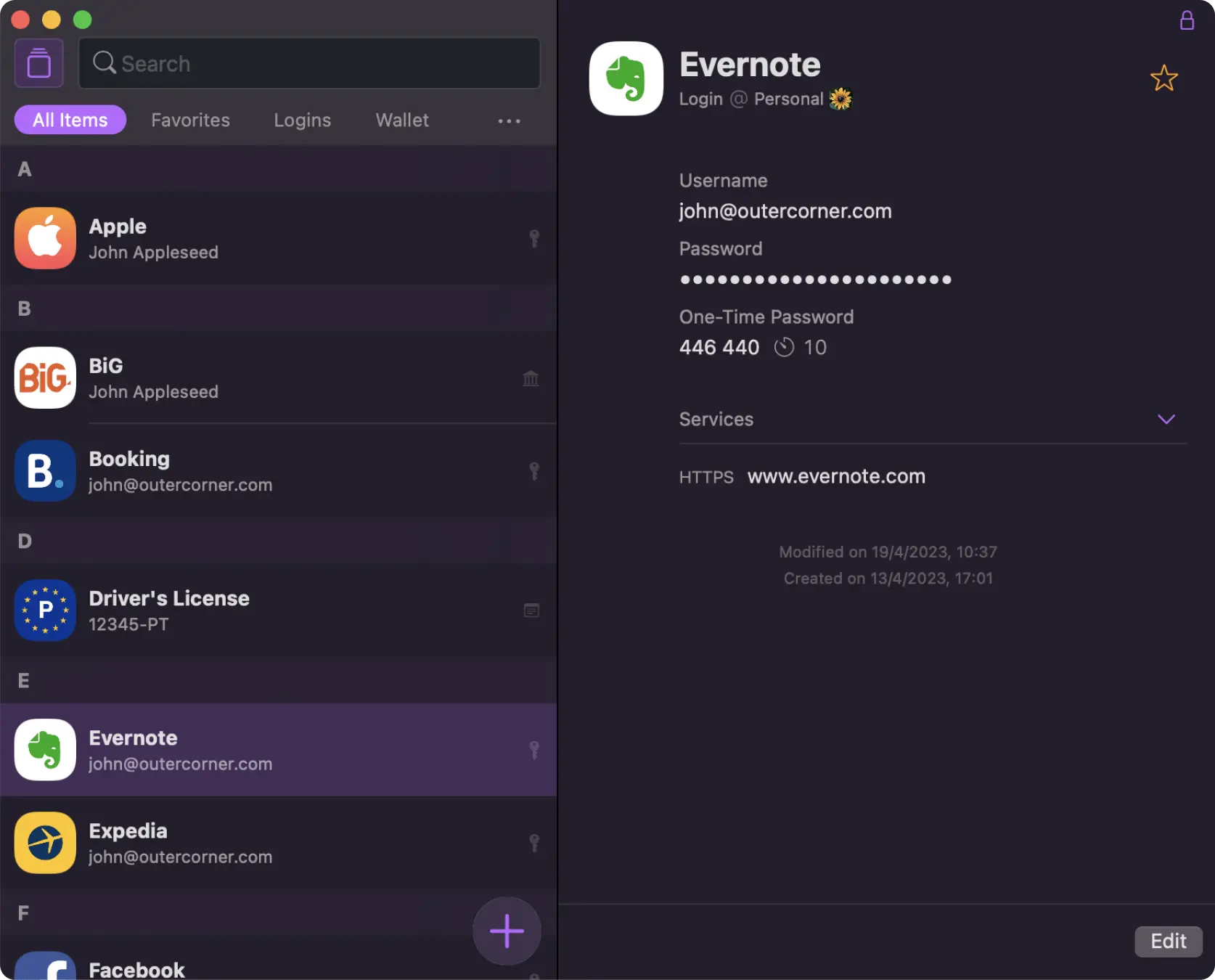This screenshot has height=980, width=1215.
Task: Switch to the Favorites tab
Action: pyautogui.click(x=190, y=120)
